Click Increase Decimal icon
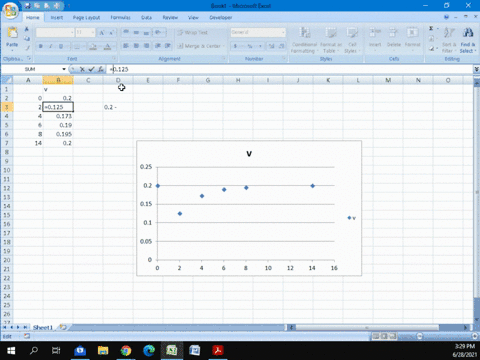This screenshot has width=480, height=360. coord(272,46)
